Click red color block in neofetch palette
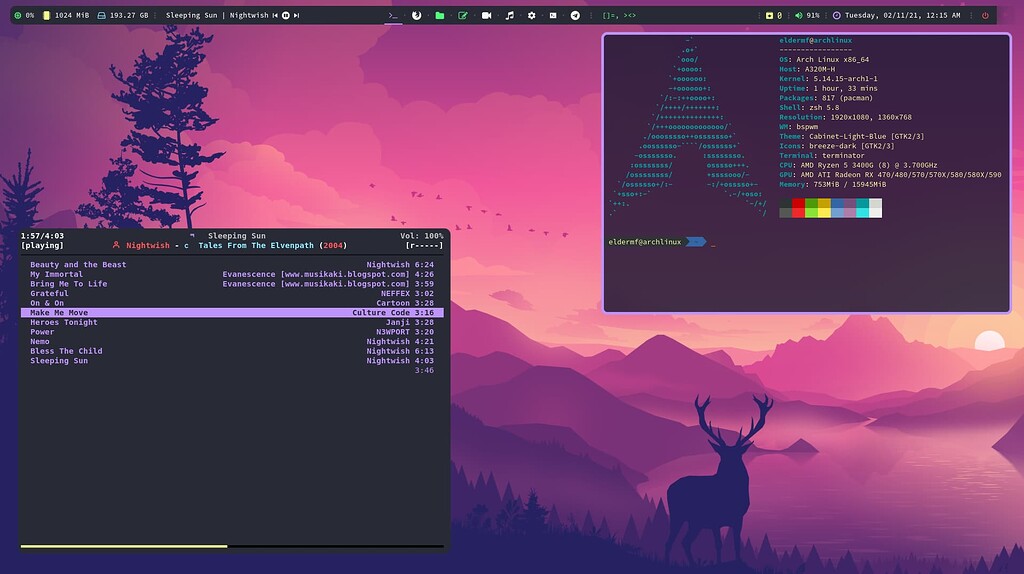 click(x=798, y=208)
